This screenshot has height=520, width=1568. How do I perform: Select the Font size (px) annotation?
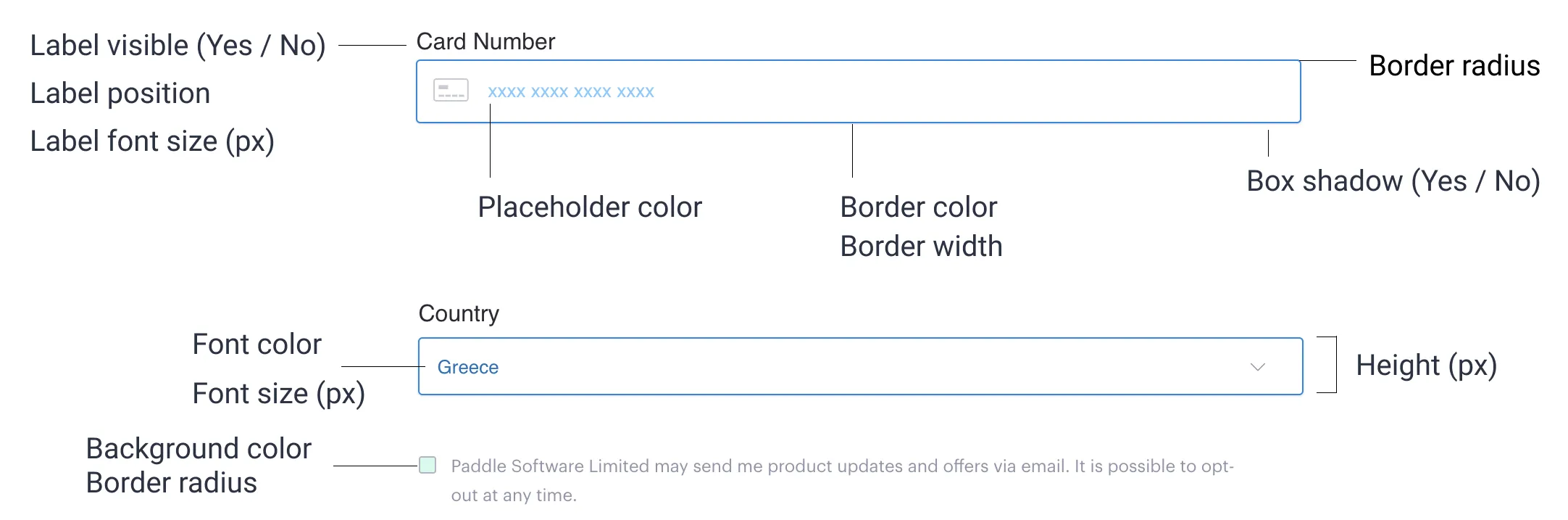click(279, 393)
